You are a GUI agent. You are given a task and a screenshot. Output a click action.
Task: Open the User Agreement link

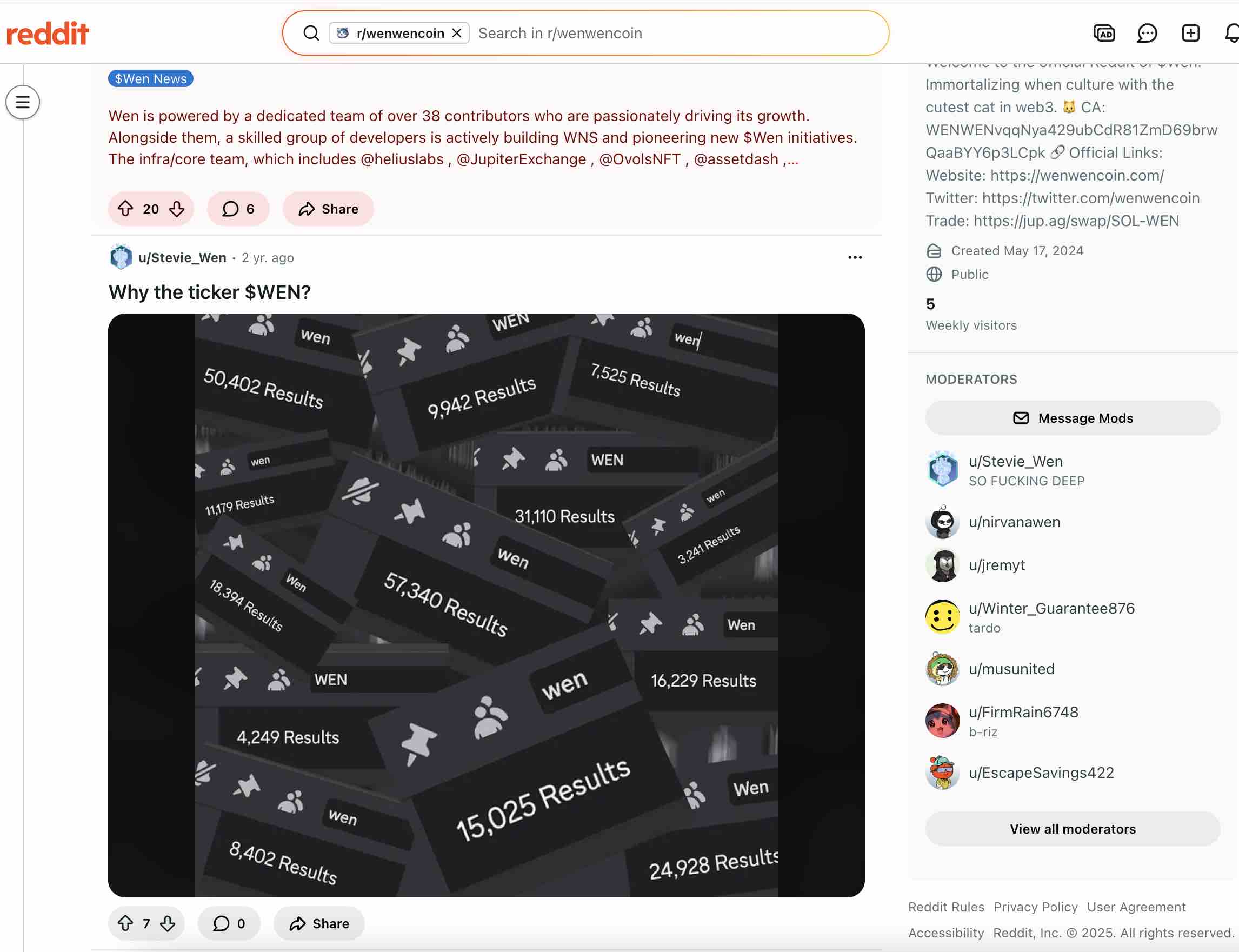point(1136,907)
